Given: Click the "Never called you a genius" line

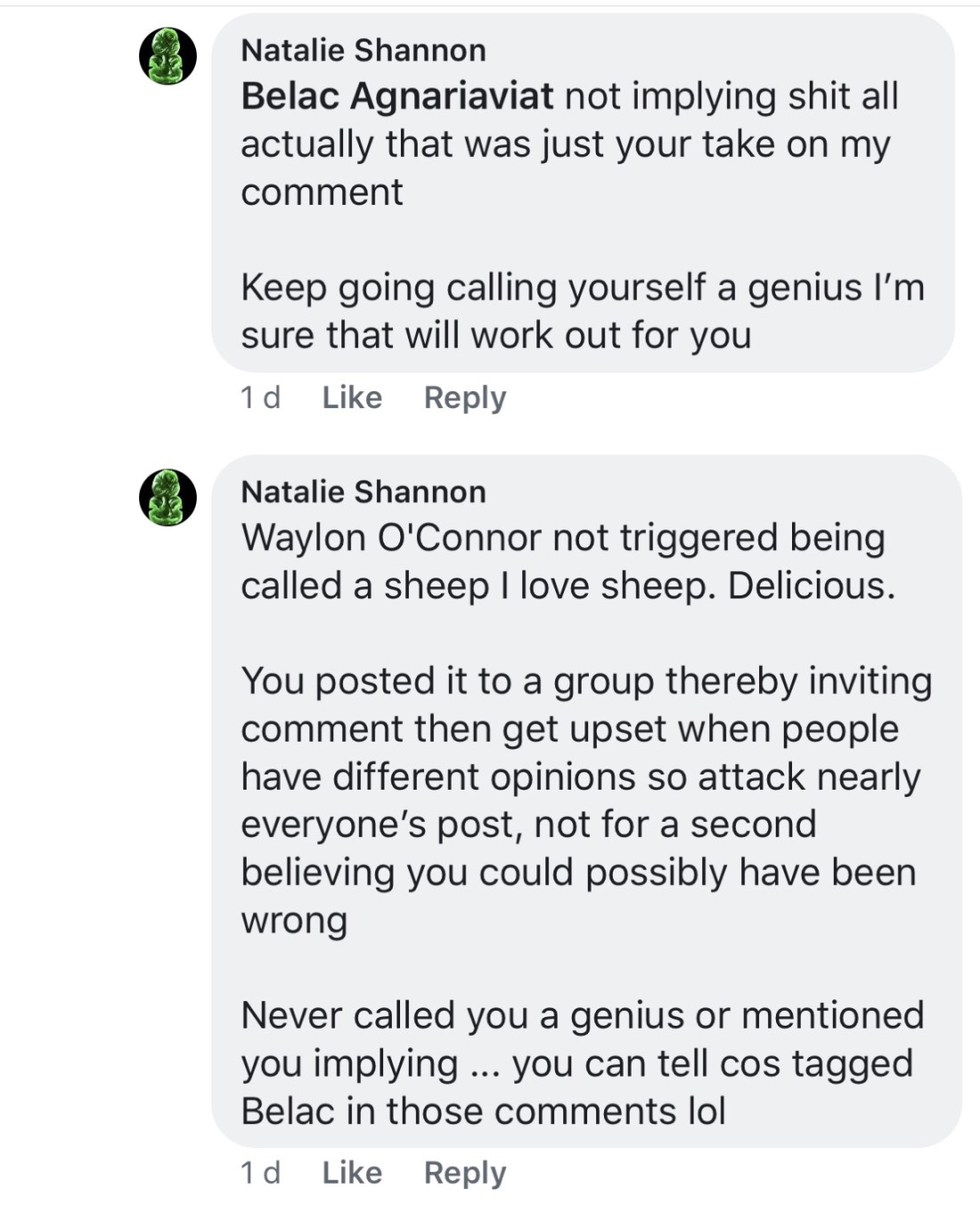Looking at the screenshot, I should tap(583, 1016).
